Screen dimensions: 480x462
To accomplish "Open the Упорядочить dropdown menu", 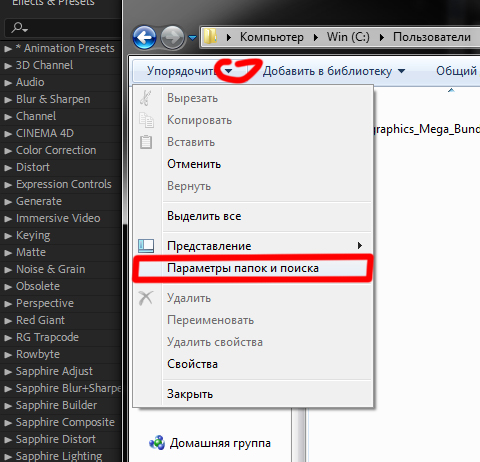I will [189, 71].
